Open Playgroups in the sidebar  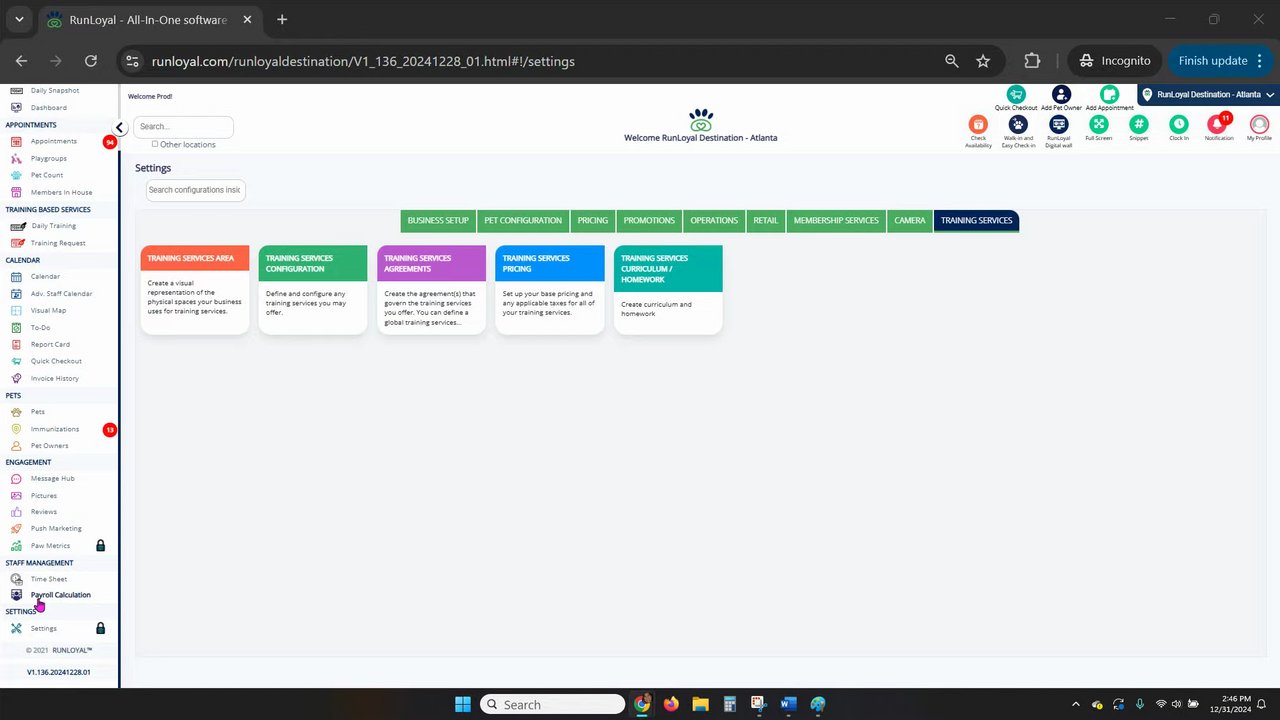pyautogui.click(x=48, y=158)
